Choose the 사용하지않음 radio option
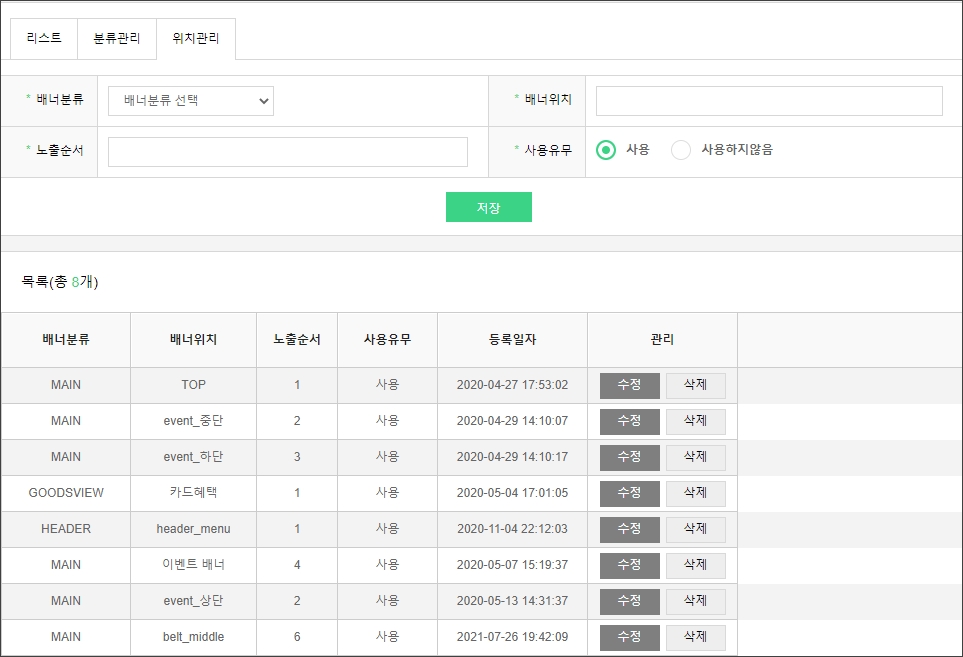963x657 pixels. click(x=681, y=150)
